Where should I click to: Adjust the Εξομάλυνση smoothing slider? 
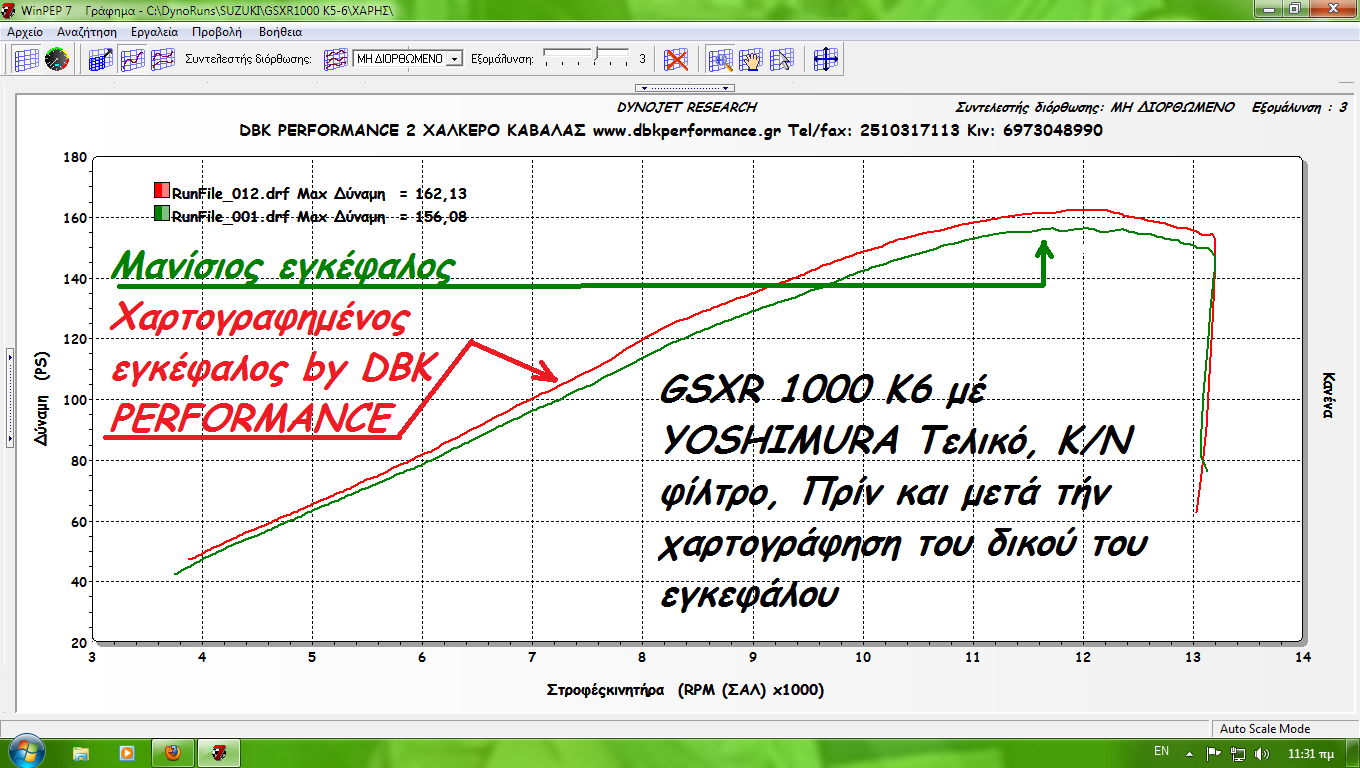[x=586, y=57]
